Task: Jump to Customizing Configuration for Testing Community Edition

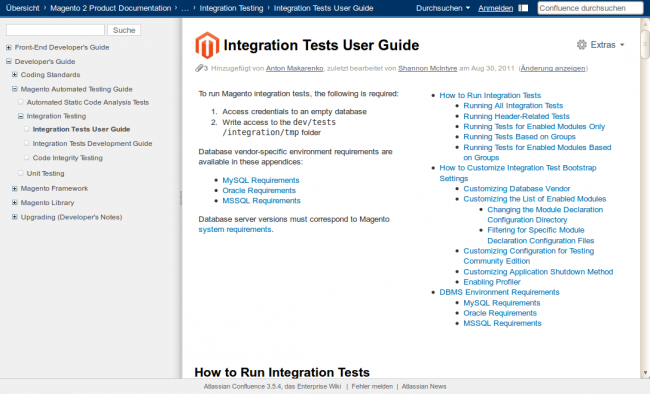Action: [x=529, y=256]
